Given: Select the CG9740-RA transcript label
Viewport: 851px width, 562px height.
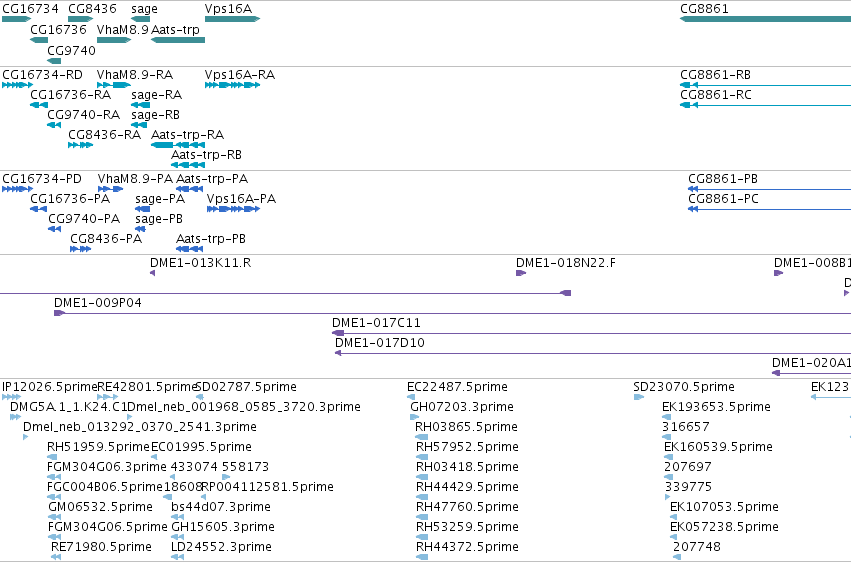Looking at the screenshot, I should 84,115.
